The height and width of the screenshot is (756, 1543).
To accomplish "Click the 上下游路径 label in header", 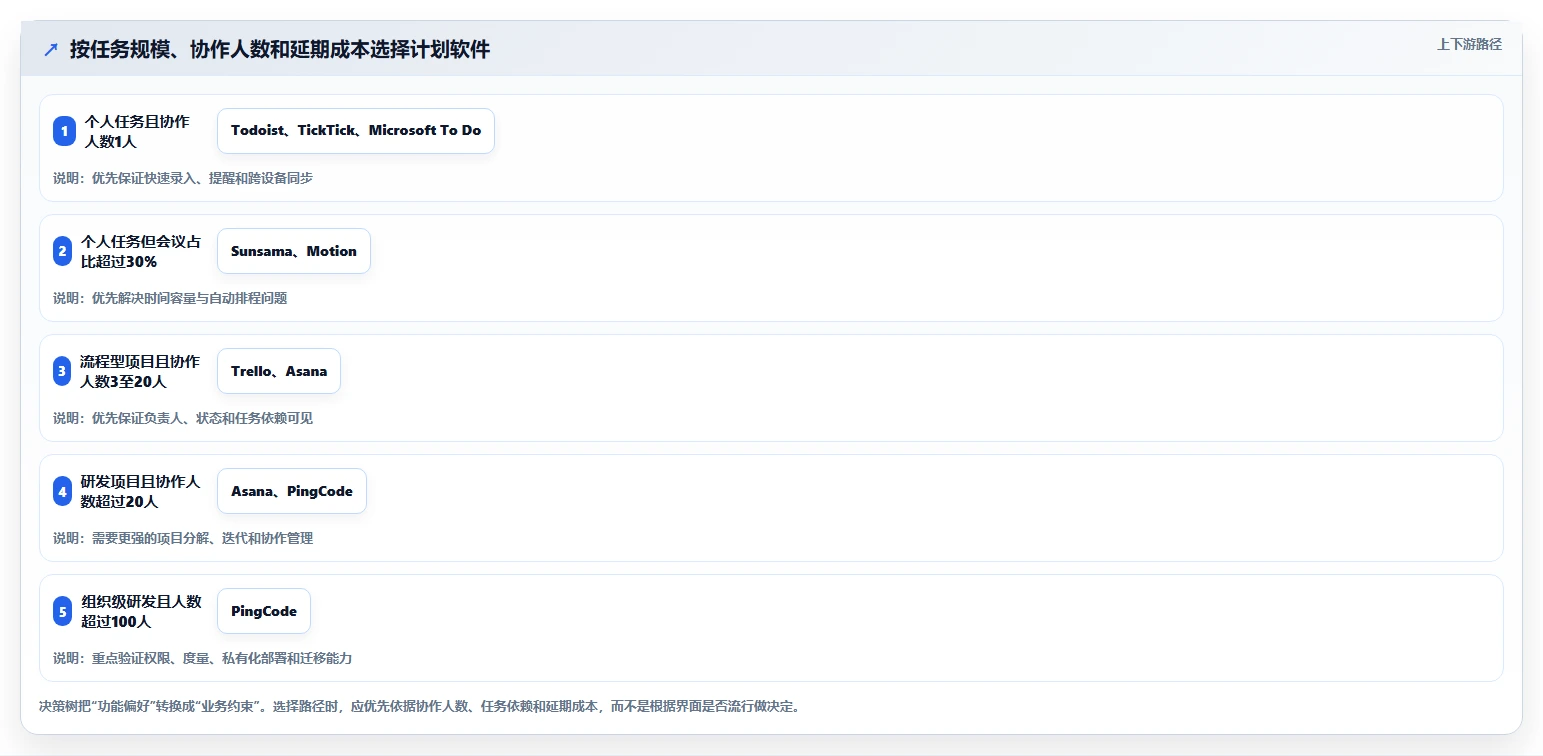I will click(x=1469, y=44).
